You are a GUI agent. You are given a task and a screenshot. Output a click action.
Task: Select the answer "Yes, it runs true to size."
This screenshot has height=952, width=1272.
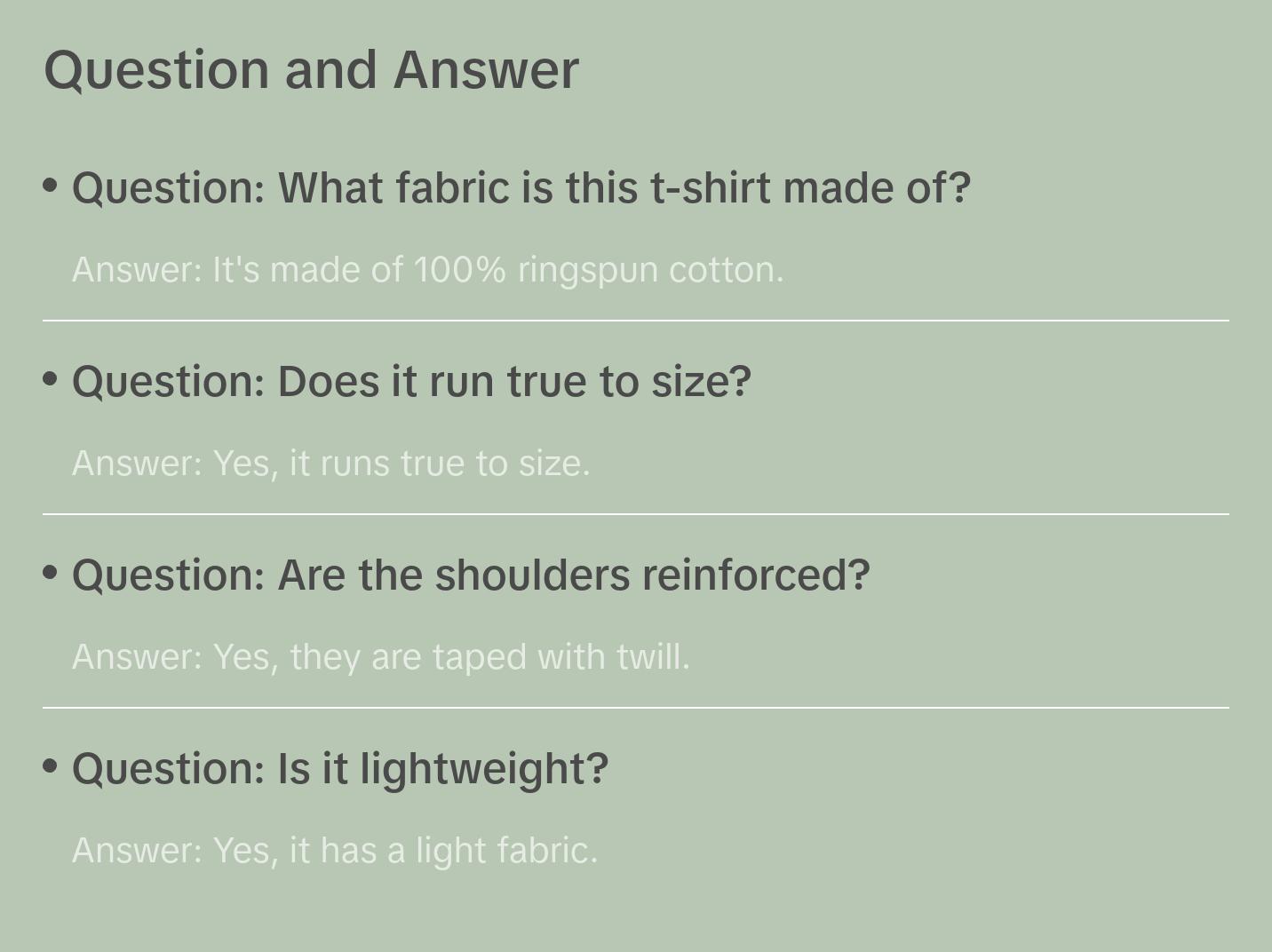(x=330, y=464)
